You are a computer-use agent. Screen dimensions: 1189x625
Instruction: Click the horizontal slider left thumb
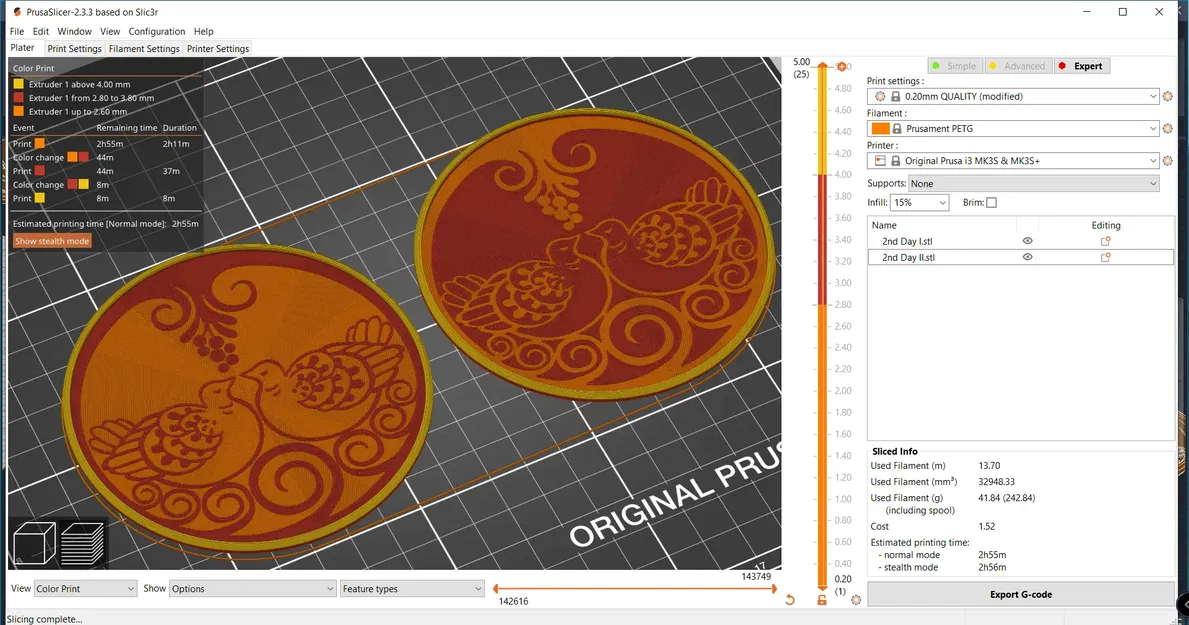[x=495, y=589]
